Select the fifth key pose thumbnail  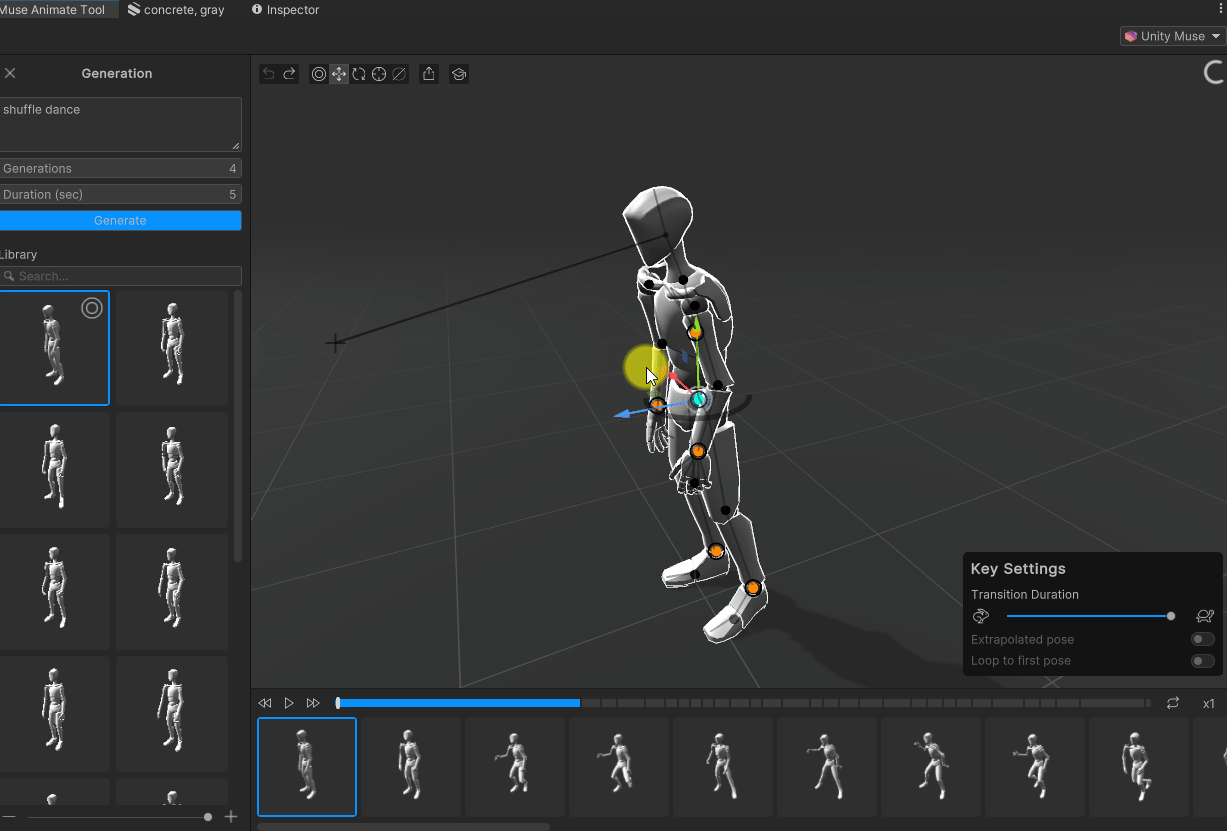(x=723, y=767)
